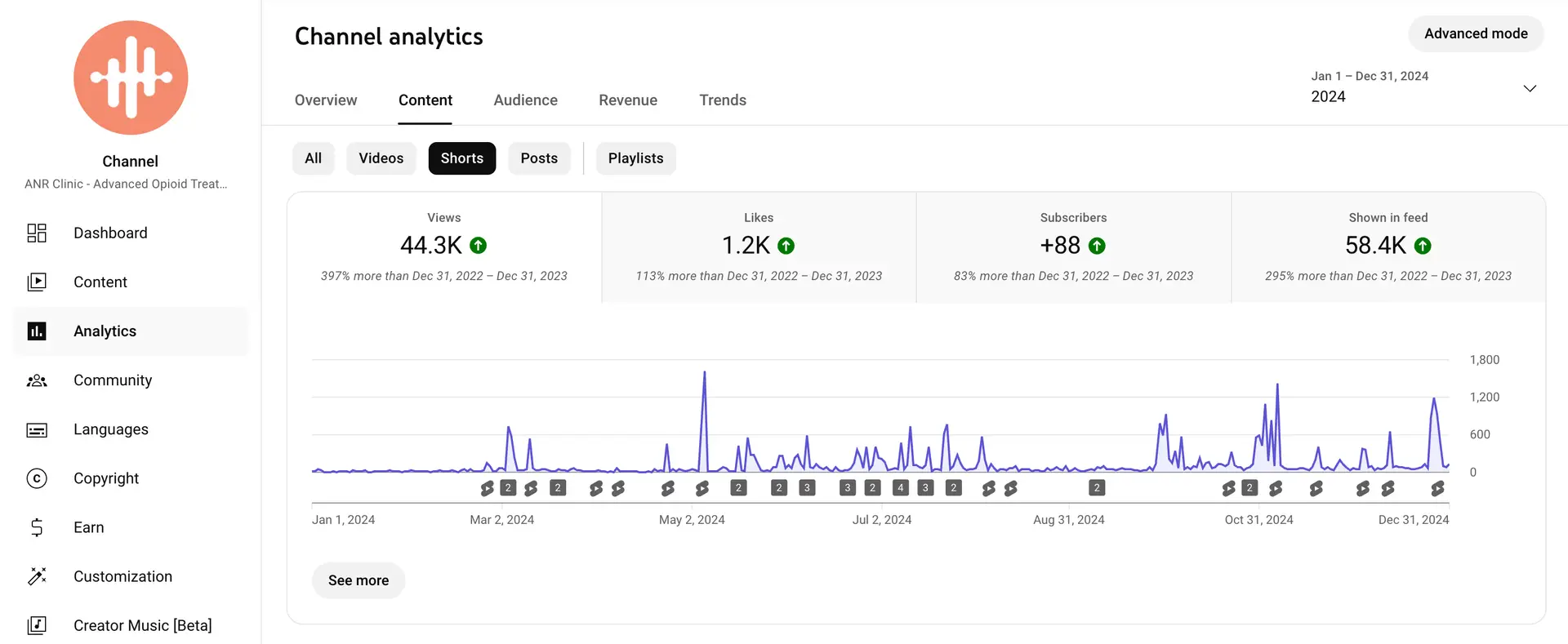Select the Analytics bar chart icon
This screenshot has width=1568, height=644.
pos(37,331)
